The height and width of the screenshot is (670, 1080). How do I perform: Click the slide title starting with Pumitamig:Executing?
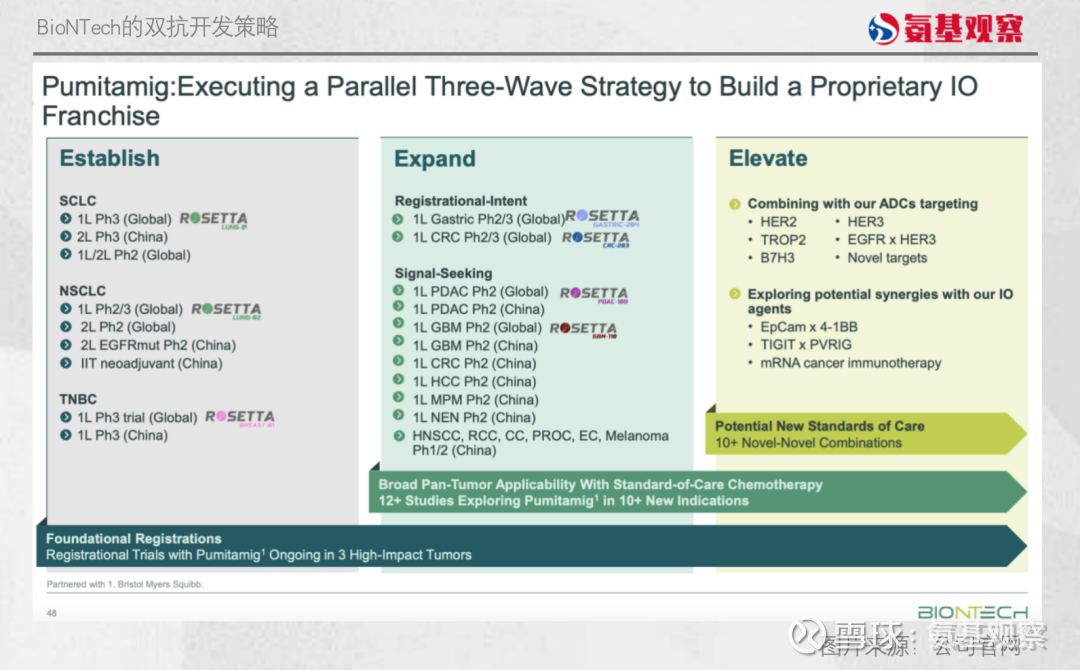510,101
